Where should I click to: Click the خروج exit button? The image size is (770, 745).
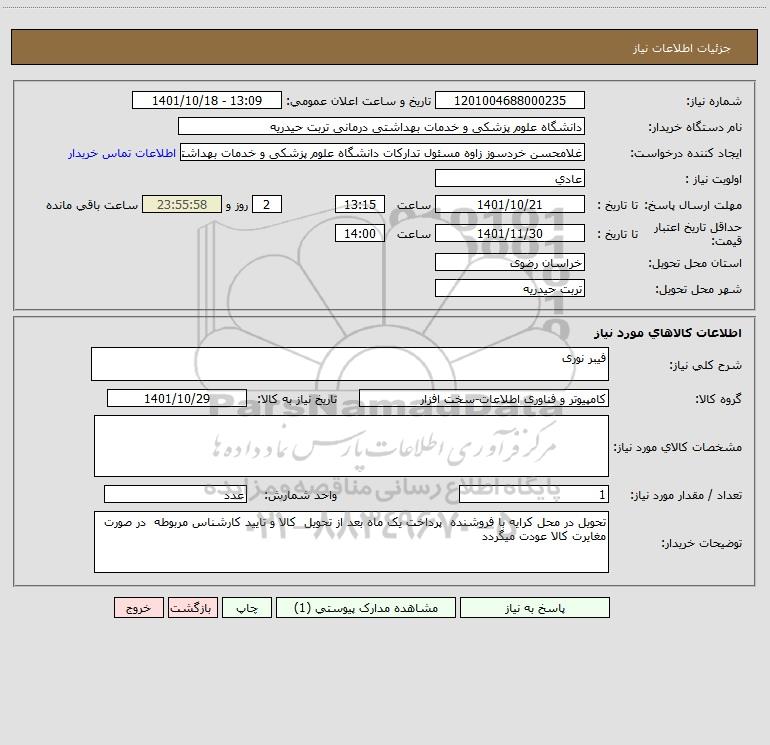(138, 608)
